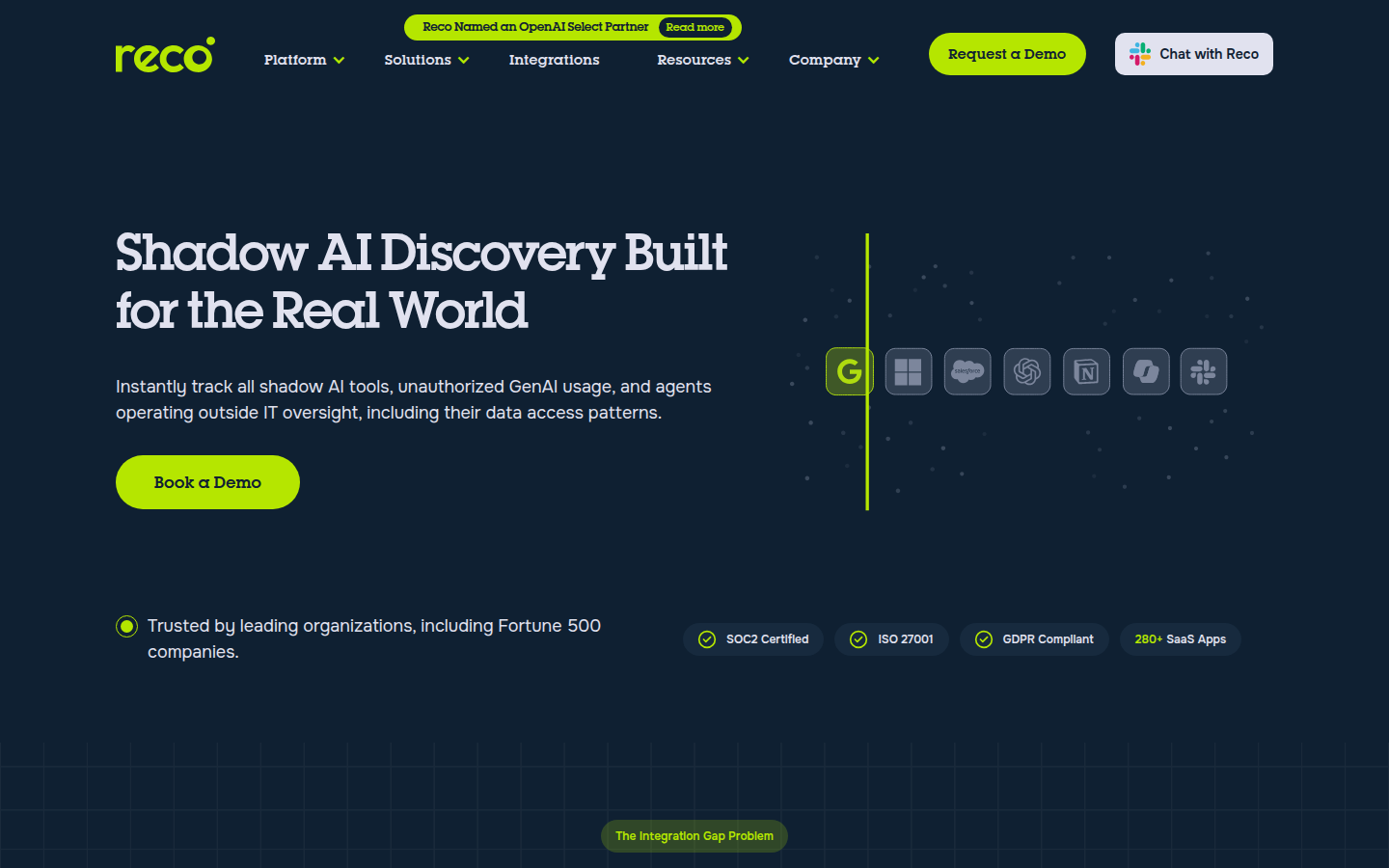The height and width of the screenshot is (868, 1389).
Task: Click the reco logo
Action: click(165, 55)
